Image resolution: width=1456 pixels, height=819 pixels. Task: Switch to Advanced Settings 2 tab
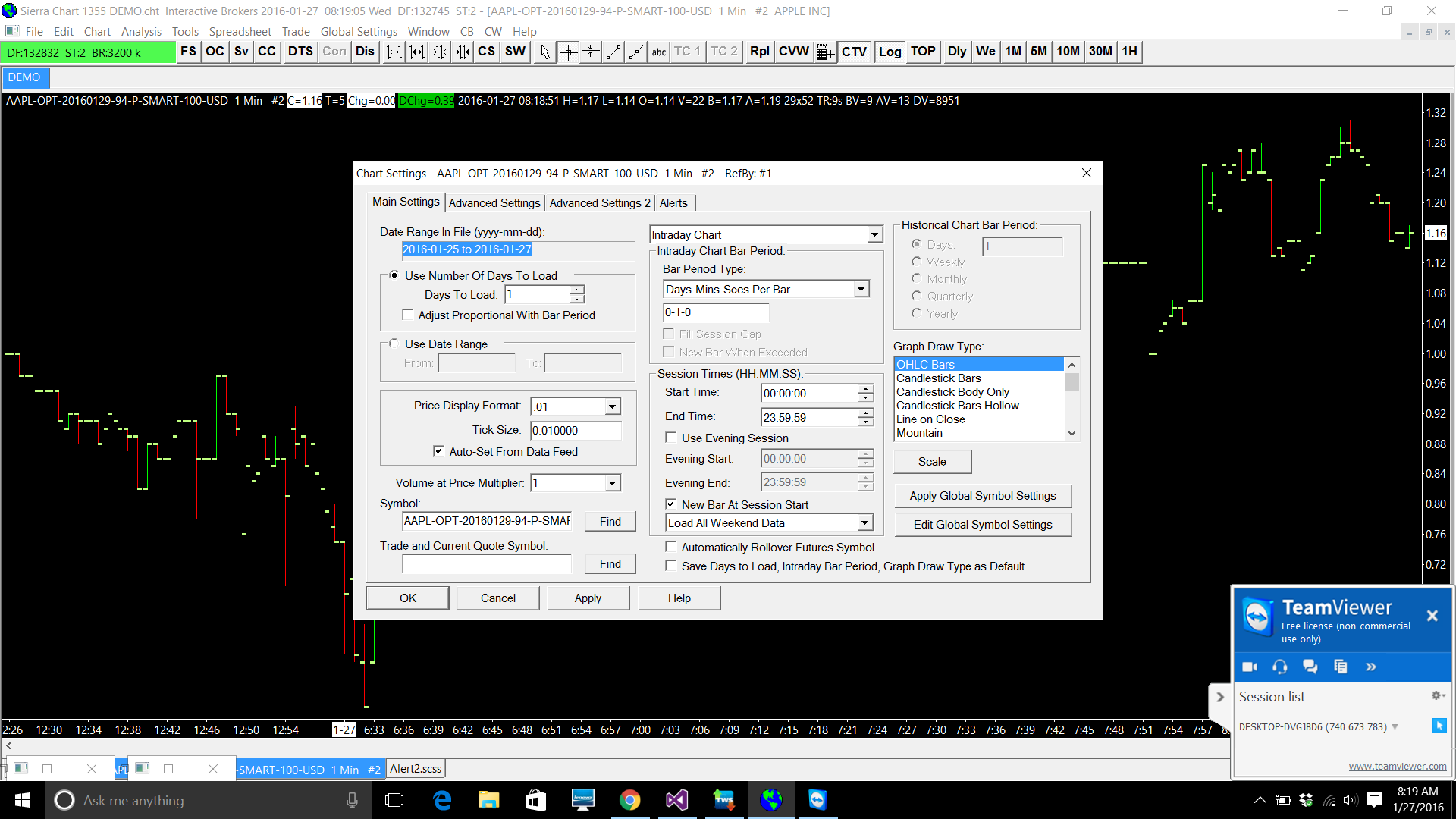[x=600, y=202]
